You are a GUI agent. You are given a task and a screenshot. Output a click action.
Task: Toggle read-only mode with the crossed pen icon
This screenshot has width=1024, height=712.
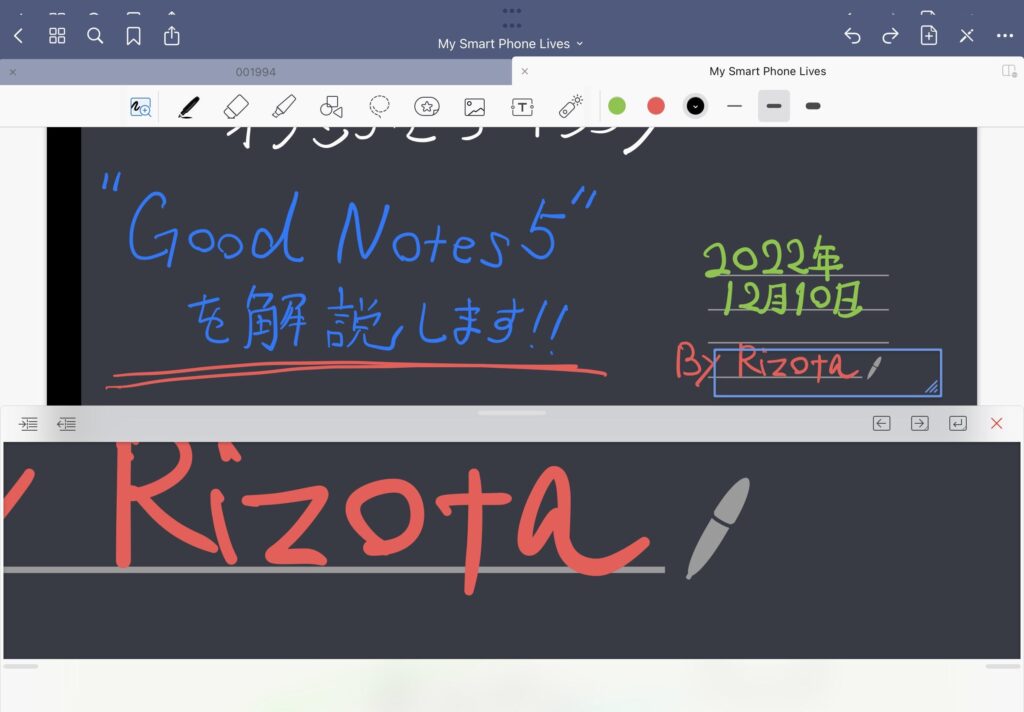[x=967, y=35]
